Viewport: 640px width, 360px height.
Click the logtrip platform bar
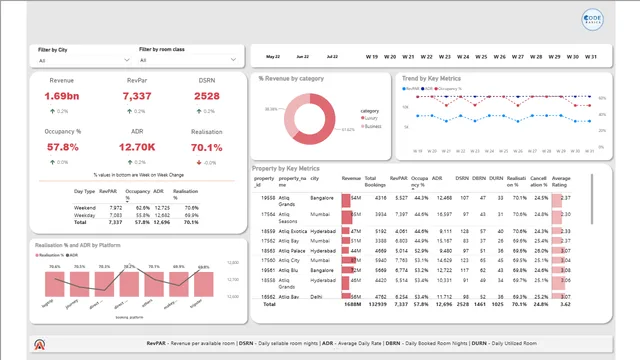click(x=55, y=284)
